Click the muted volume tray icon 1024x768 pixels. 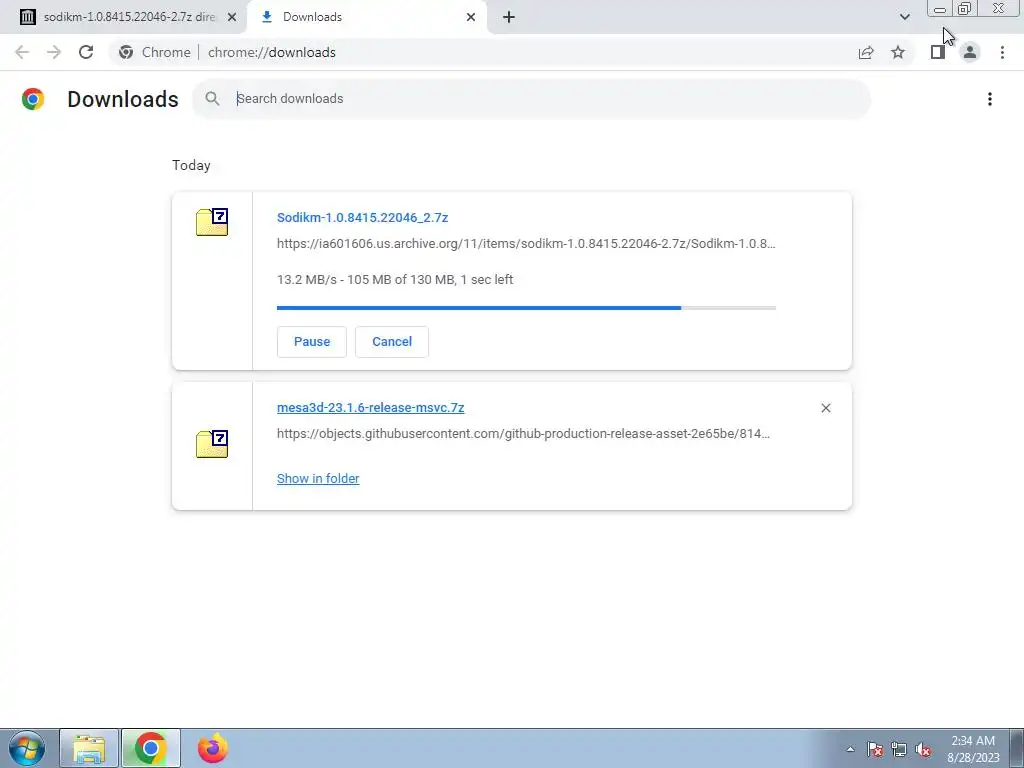[x=923, y=749]
